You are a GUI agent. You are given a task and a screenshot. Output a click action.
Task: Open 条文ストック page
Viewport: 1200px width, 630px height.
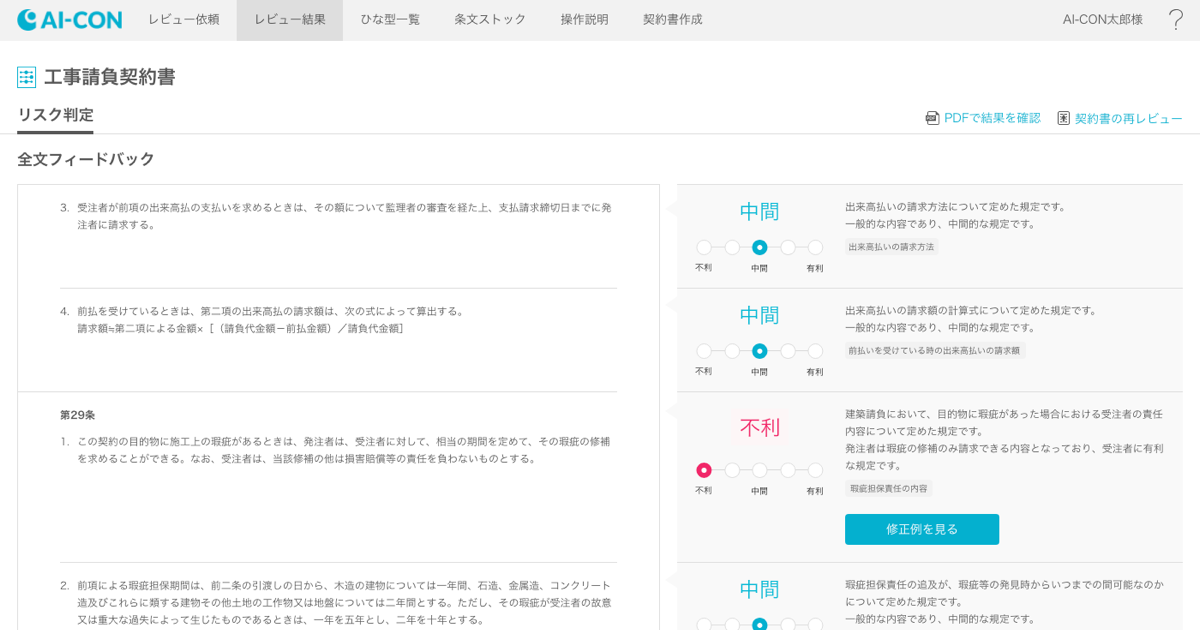[490, 20]
